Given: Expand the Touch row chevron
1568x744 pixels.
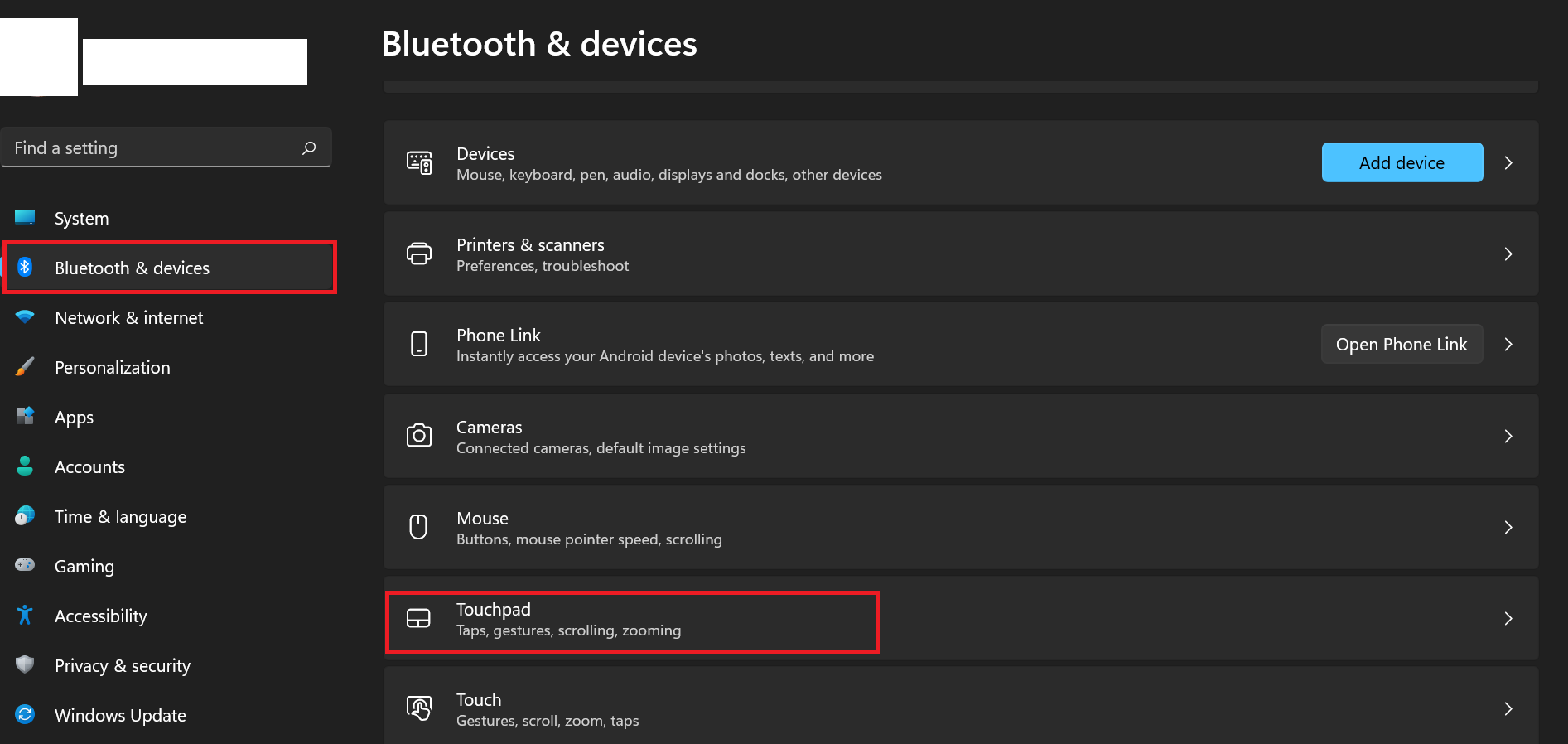Looking at the screenshot, I should [1508, 709].
